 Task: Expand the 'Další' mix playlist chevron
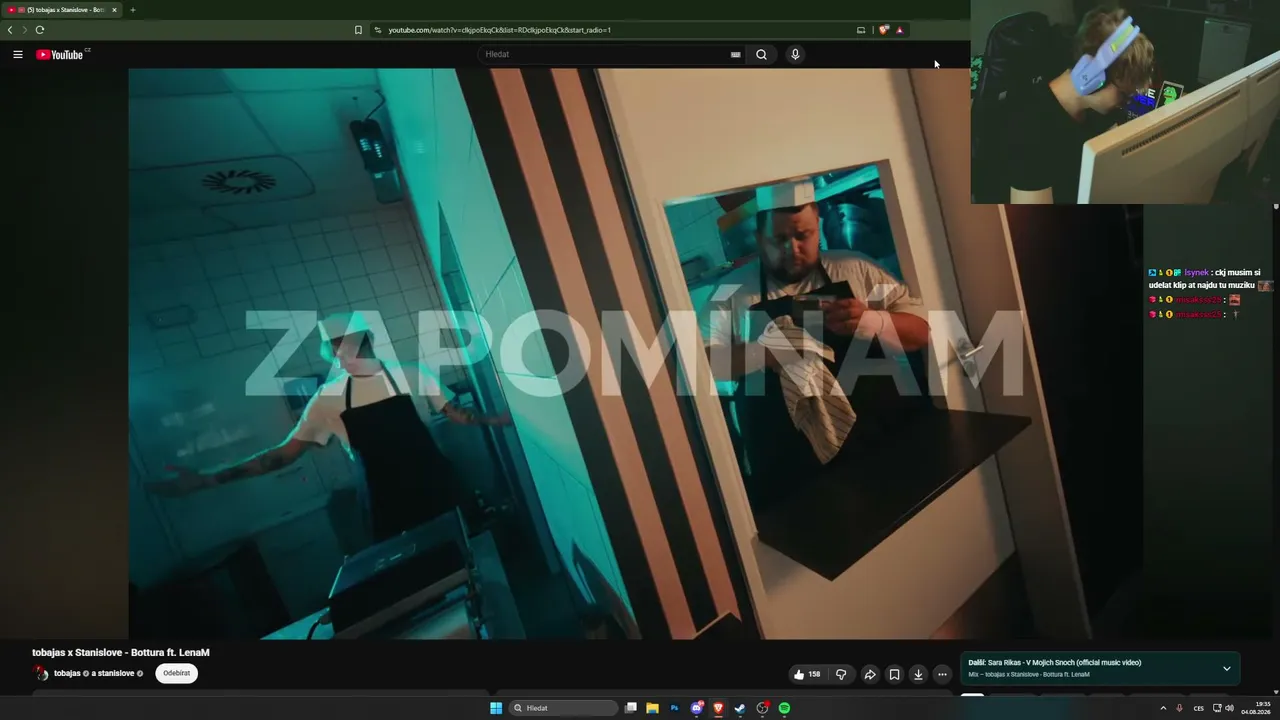(1227, 668)
